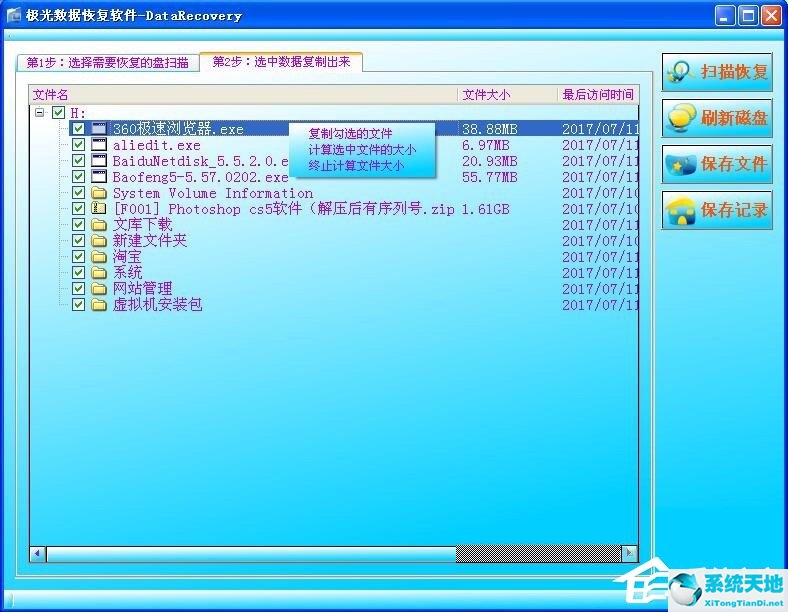Select the 淘宝 folder name
Viewport: 788px width, 612px height.
pyautogui.click(x=127, y=257)
